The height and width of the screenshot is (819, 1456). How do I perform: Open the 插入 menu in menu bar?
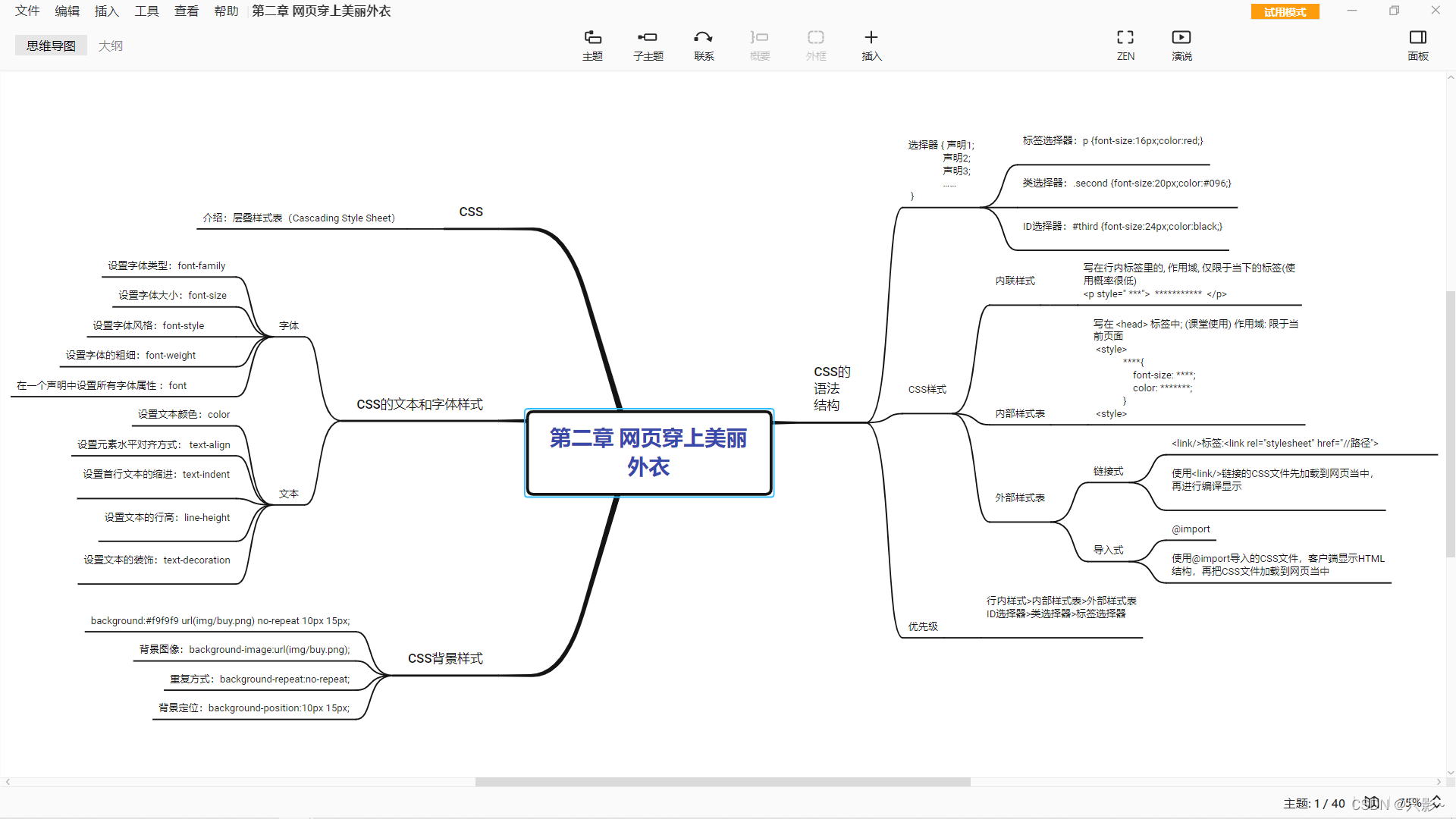tap(107, 11)
